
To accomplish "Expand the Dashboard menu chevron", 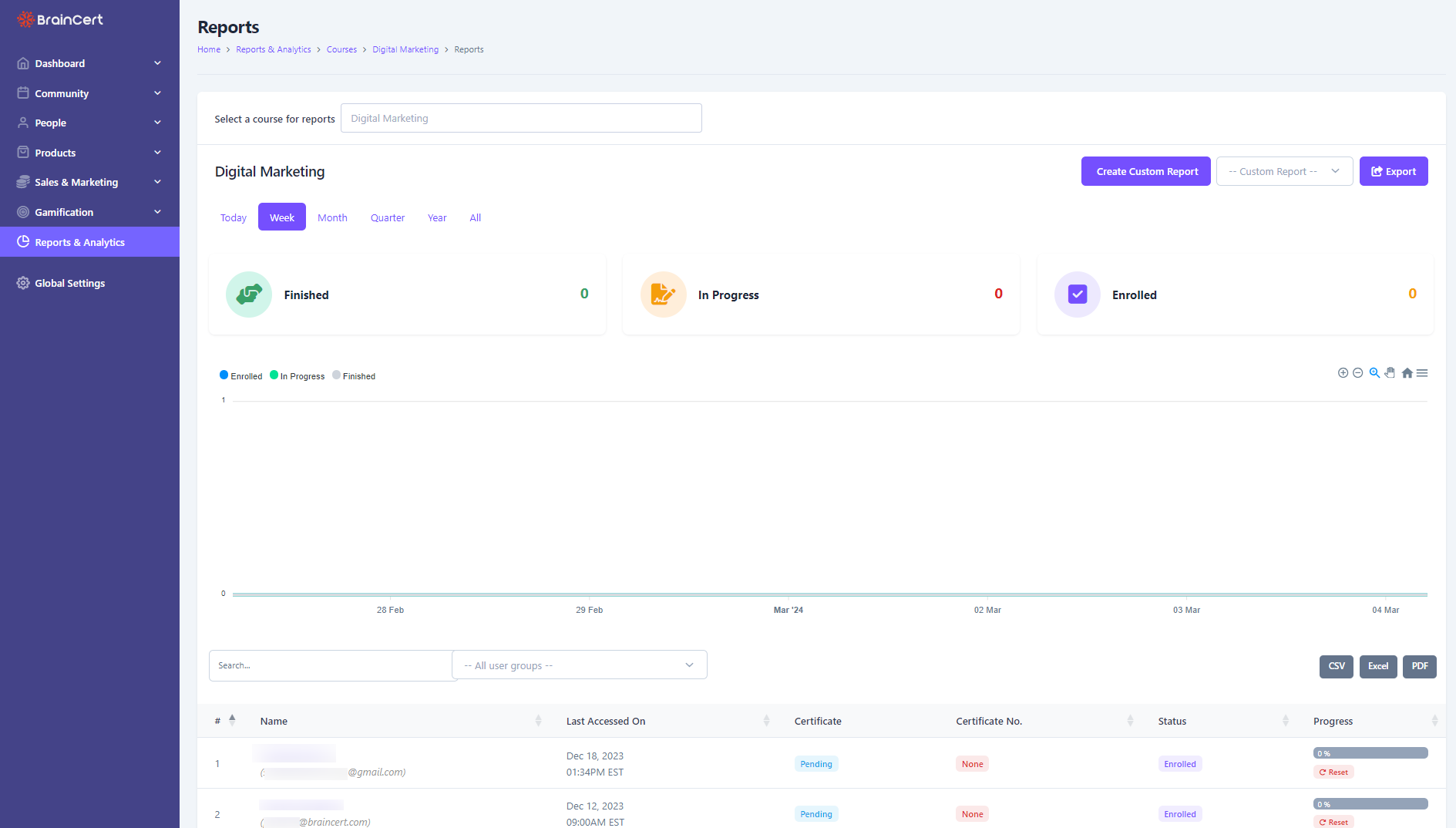I will click(157, 63).
